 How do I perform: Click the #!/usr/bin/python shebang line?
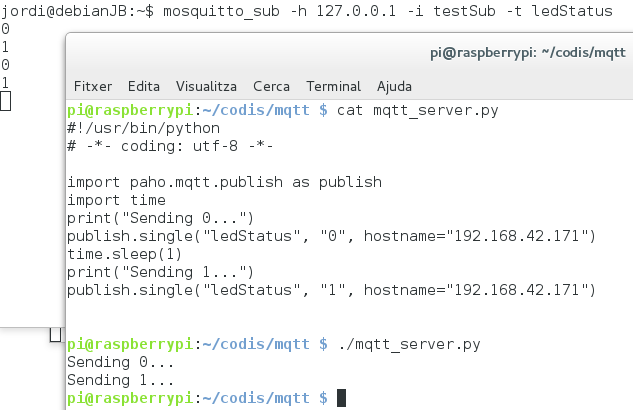tap(143, 128)
